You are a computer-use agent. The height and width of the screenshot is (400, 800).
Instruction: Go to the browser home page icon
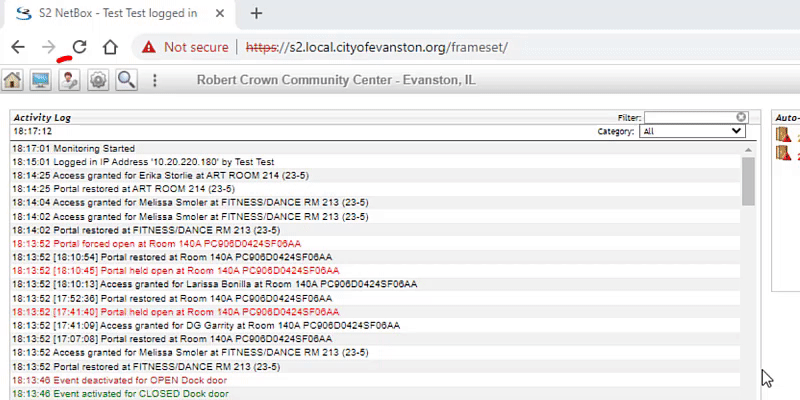click(x=110, y=47)
